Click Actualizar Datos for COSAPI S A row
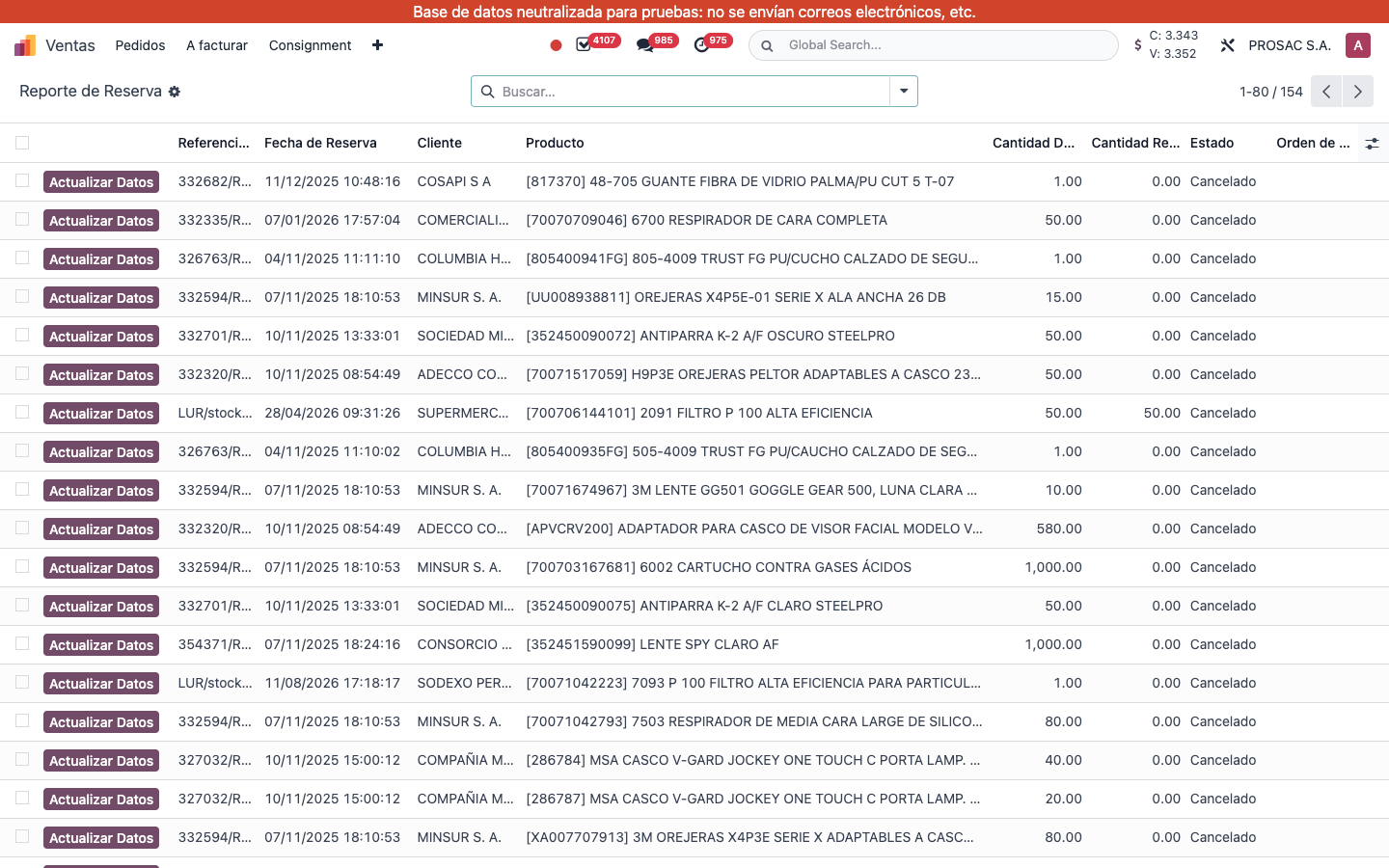This screenshot has width=1389, height=868. tap(101, 182)
